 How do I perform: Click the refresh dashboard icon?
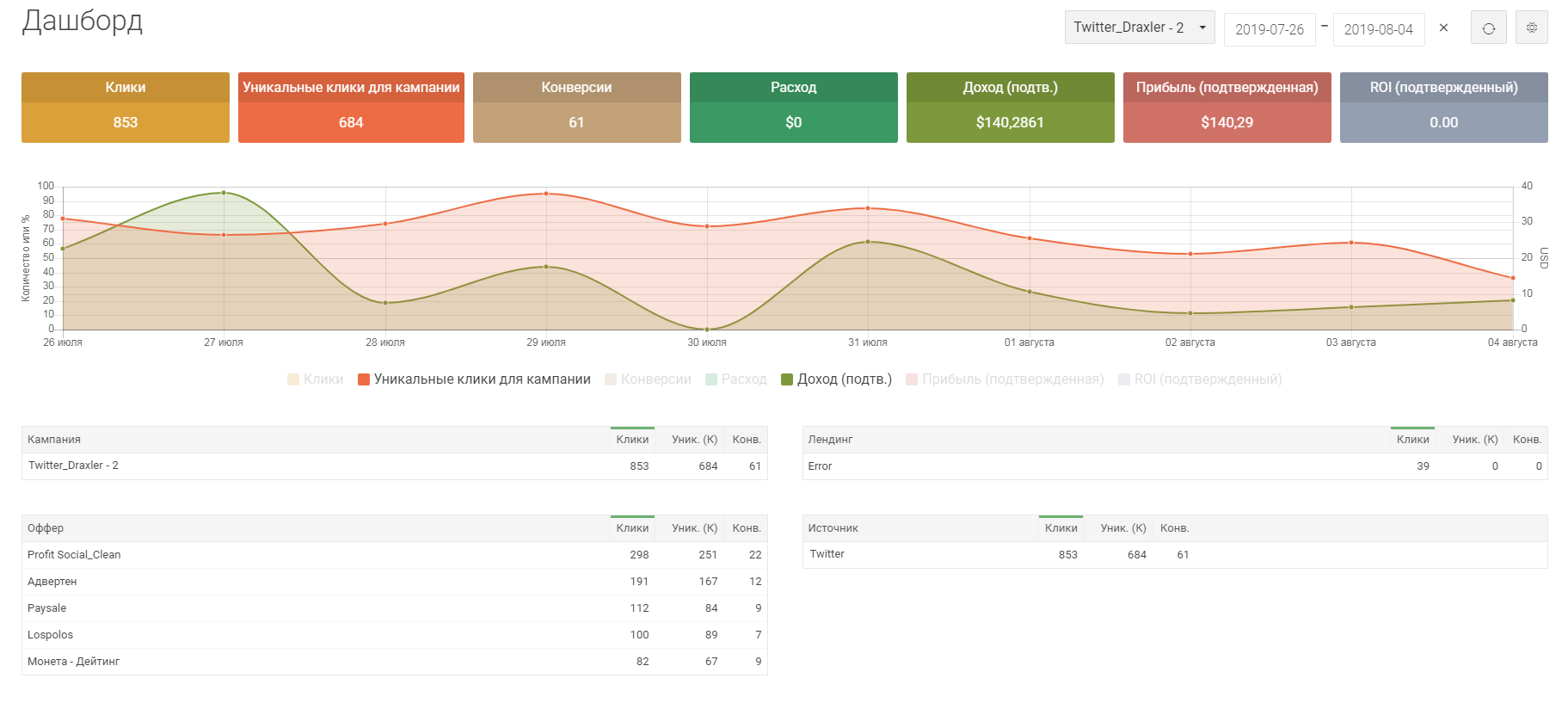[x=1488, y=28]
